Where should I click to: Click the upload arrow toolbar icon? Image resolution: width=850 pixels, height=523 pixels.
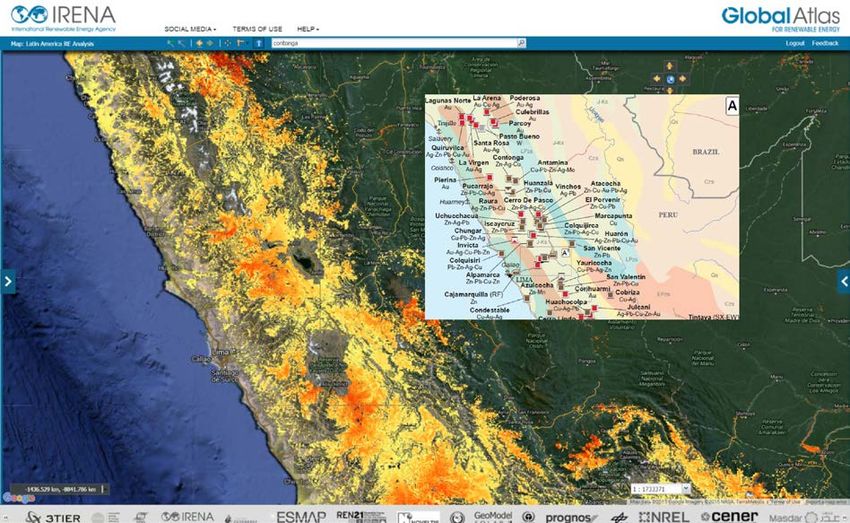tap(259, 43)
